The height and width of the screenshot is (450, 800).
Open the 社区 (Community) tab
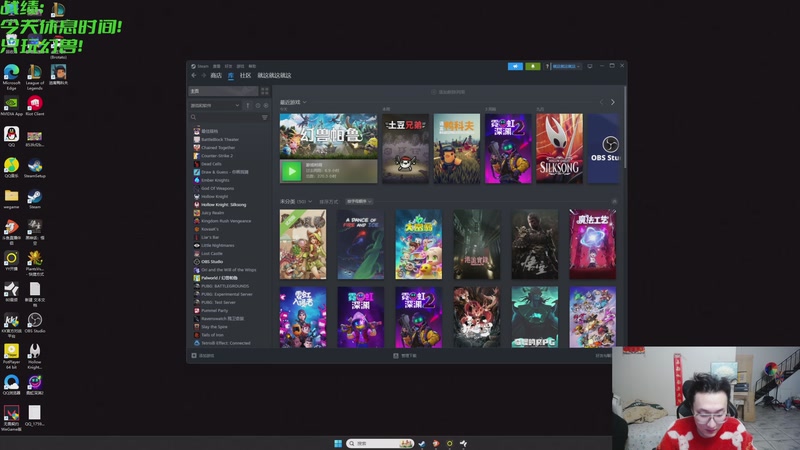[x=245, y=76]
